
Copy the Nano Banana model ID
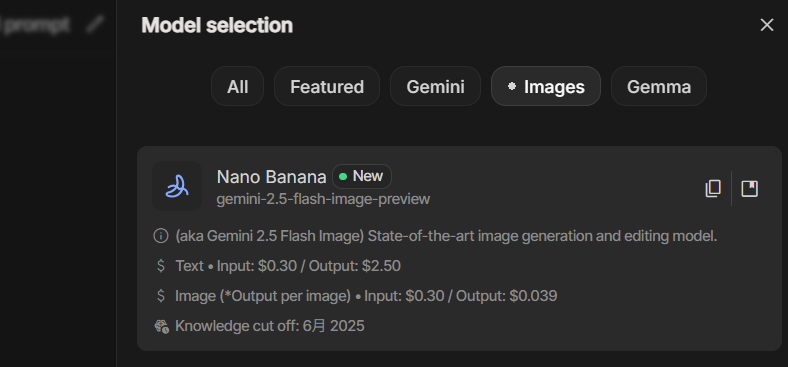(713, 189)
